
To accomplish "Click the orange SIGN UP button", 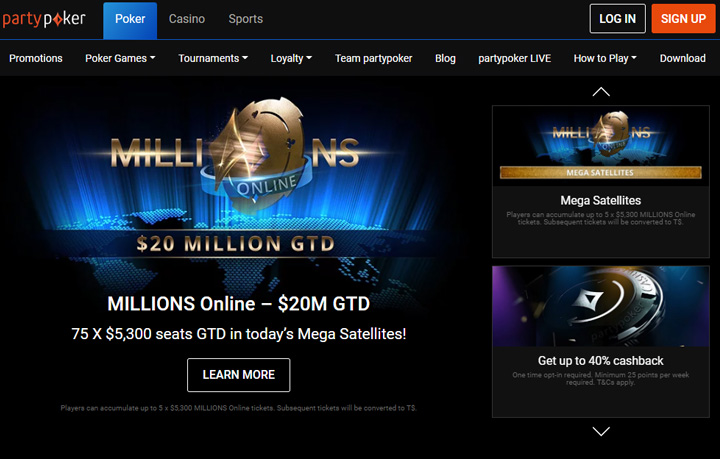I will [683, 19].
